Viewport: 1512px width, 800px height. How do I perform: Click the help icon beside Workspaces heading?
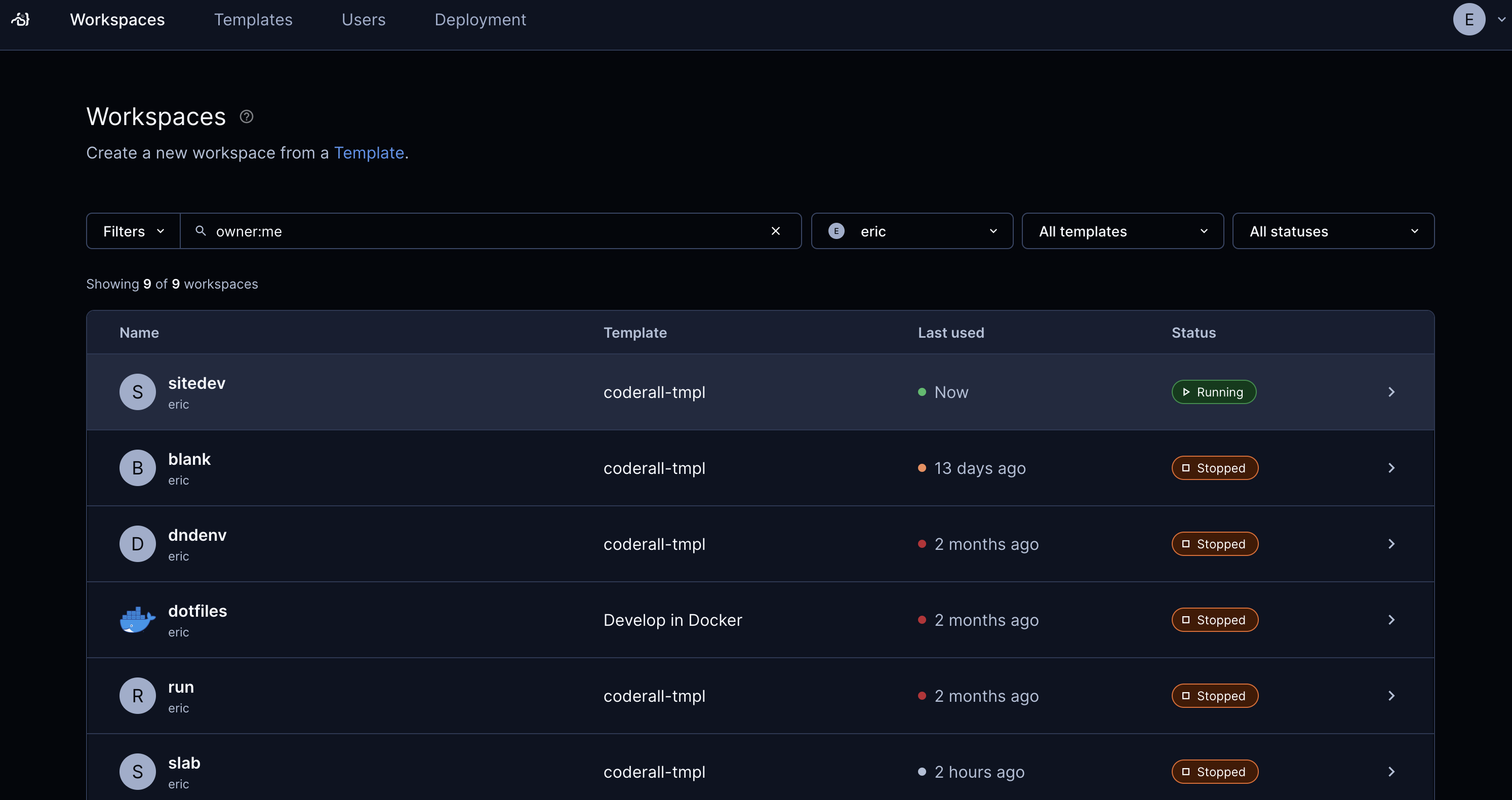tap(247, 117)
